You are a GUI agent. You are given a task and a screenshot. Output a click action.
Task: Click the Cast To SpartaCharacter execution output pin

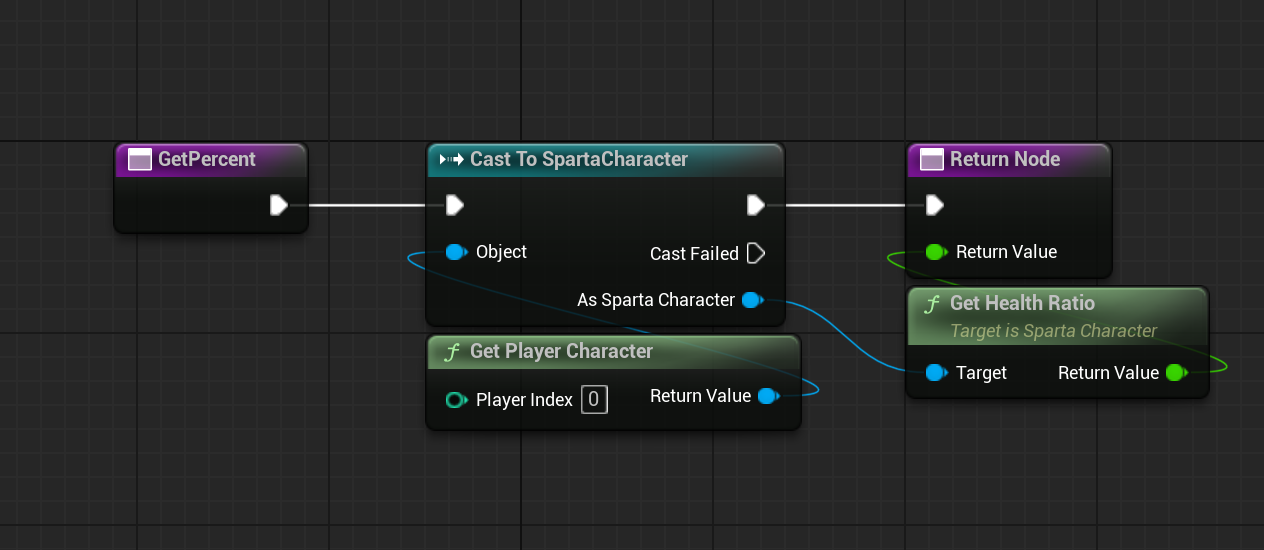[x=756, y=205]
